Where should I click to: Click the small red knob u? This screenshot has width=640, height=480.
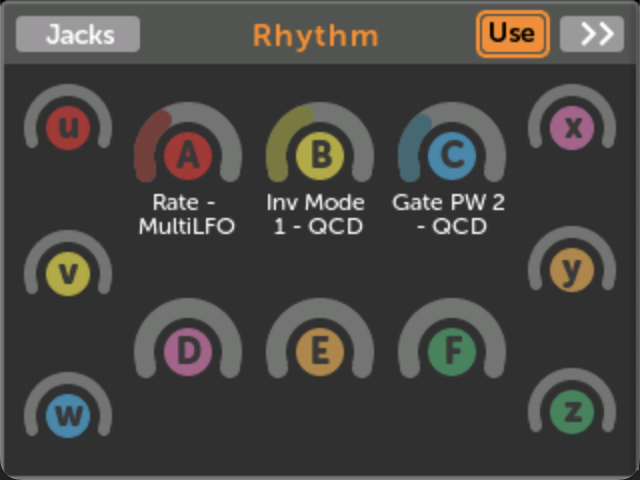(x=68, y=128)
